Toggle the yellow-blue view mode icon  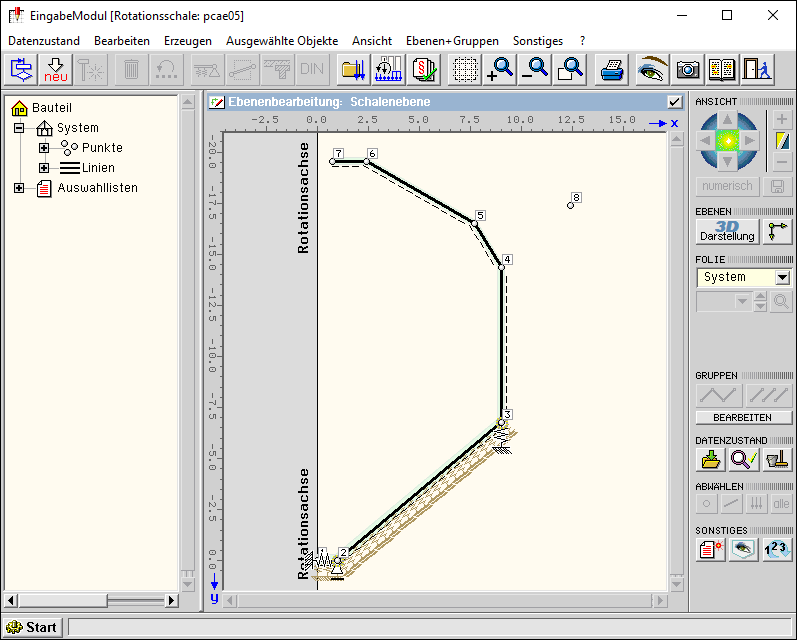tap(782, 140)
